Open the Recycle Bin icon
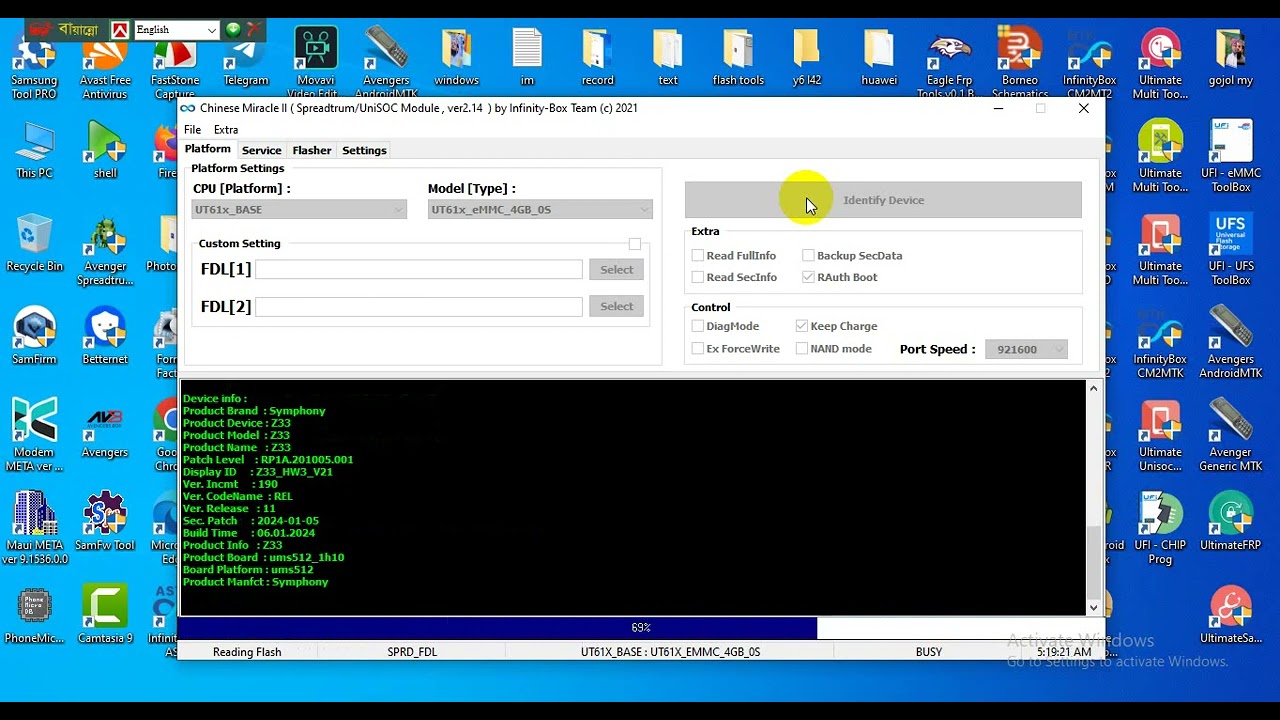Screen dimensions: 1280x720 click(34, 243)
